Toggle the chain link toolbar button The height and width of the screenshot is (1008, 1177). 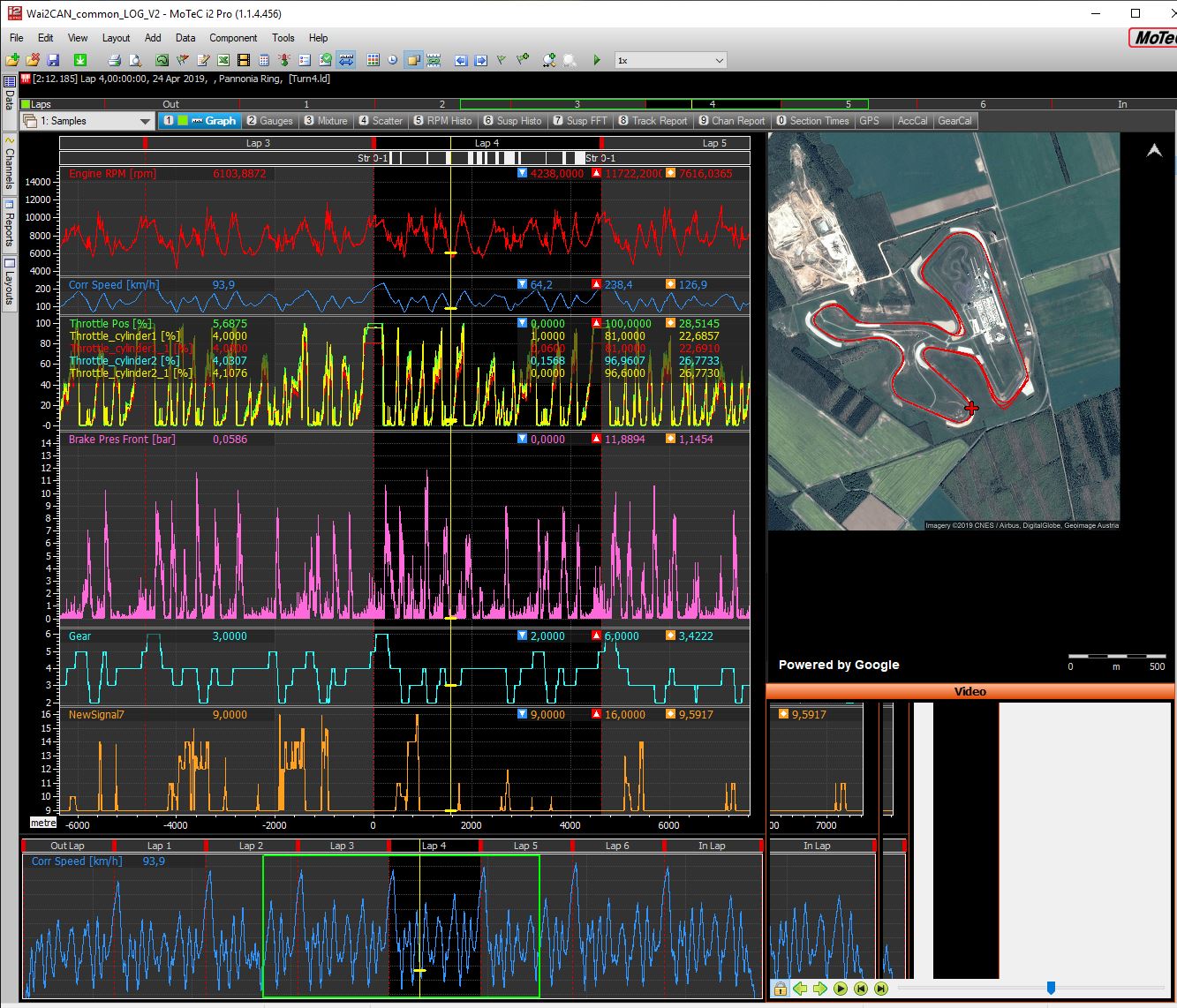tap(434, 60)
